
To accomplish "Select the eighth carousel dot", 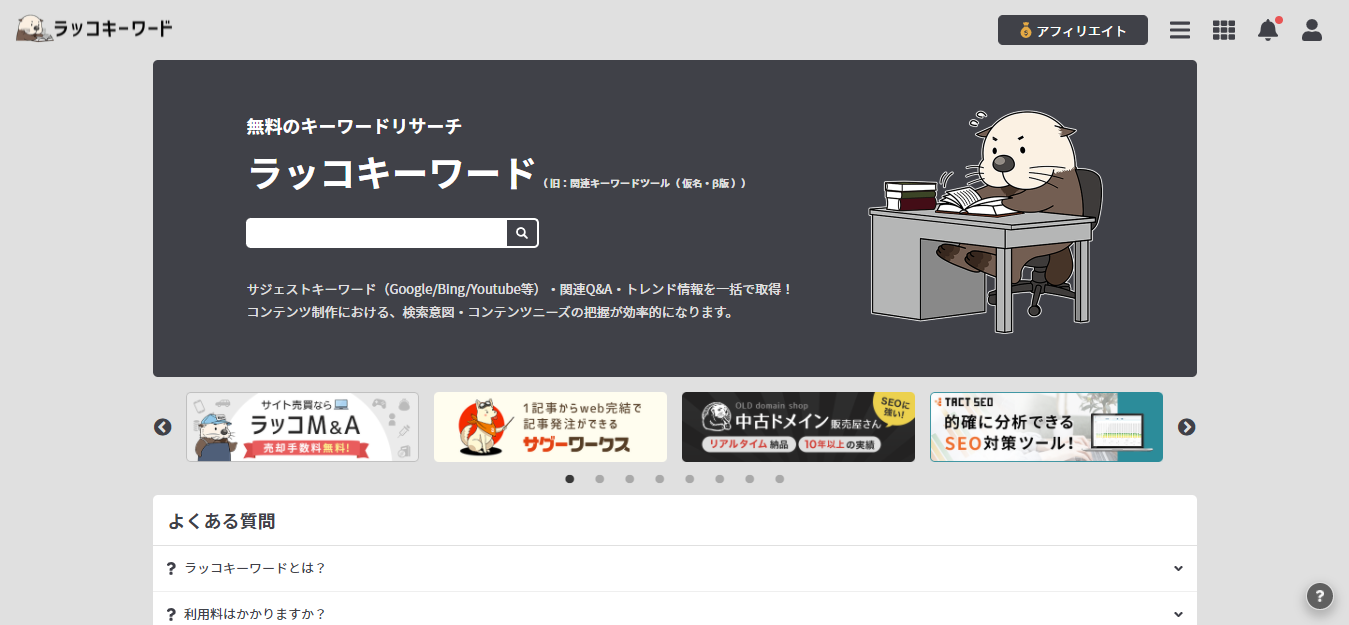I will (x=780, y=479).
